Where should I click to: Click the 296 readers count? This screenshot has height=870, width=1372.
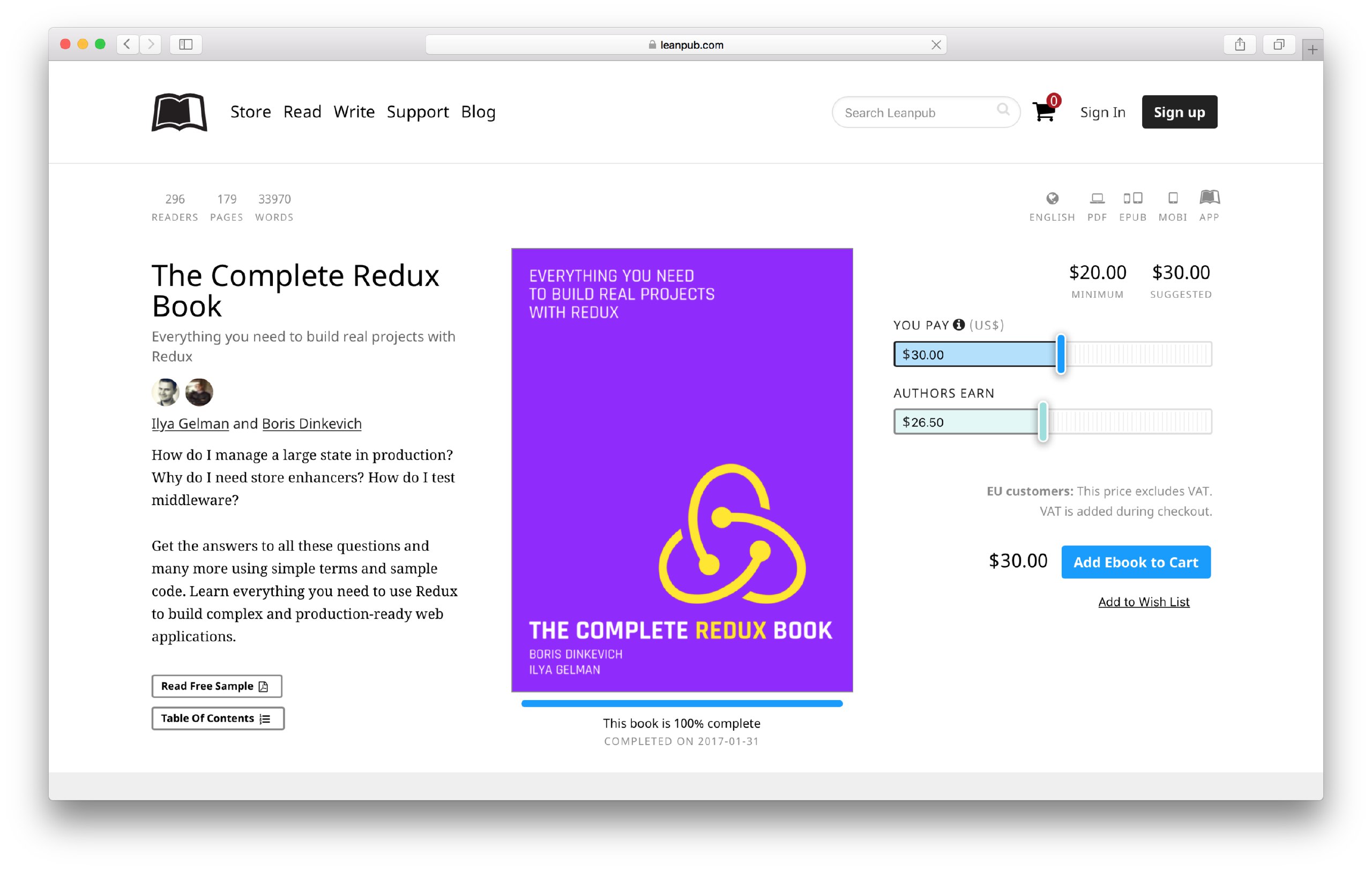175,199
